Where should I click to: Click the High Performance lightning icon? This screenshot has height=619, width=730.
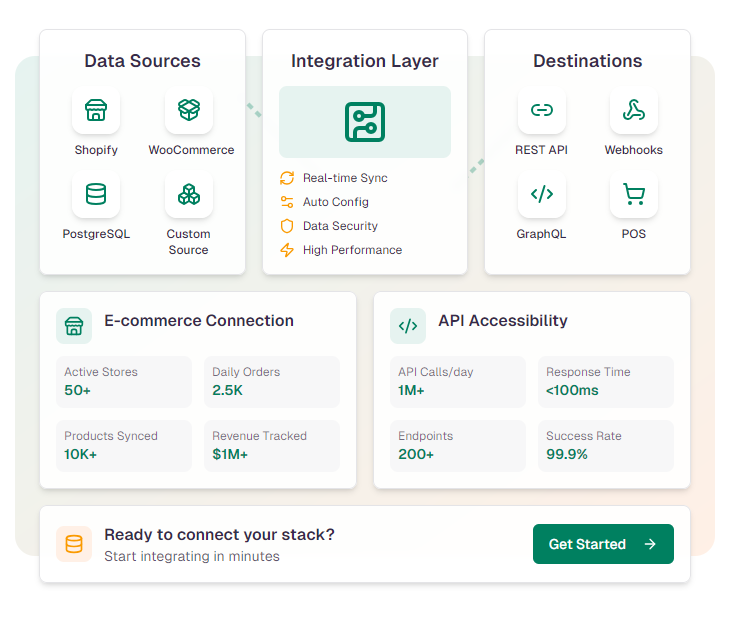click(x=287, y=250)
